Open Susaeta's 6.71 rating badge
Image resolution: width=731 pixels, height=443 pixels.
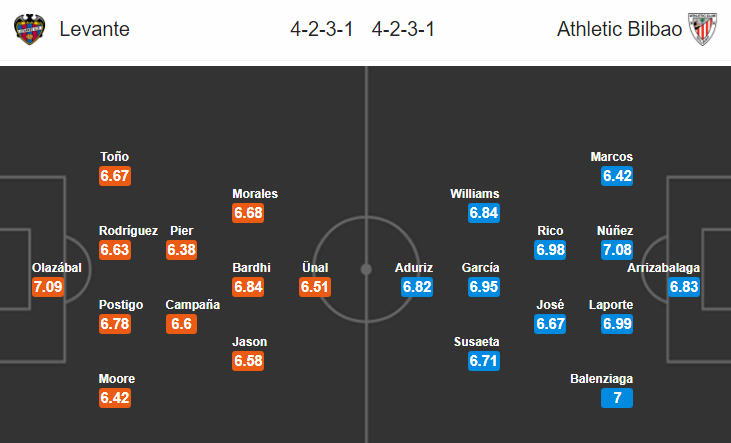click(484, 360)
